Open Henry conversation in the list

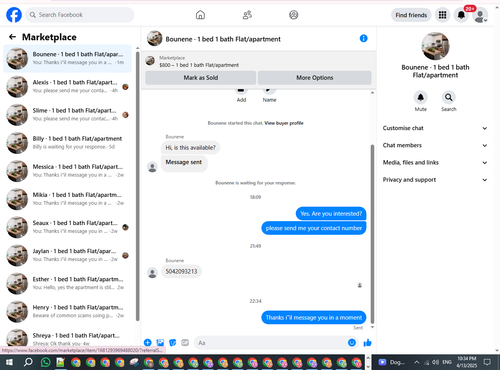[x=67, y=312]
